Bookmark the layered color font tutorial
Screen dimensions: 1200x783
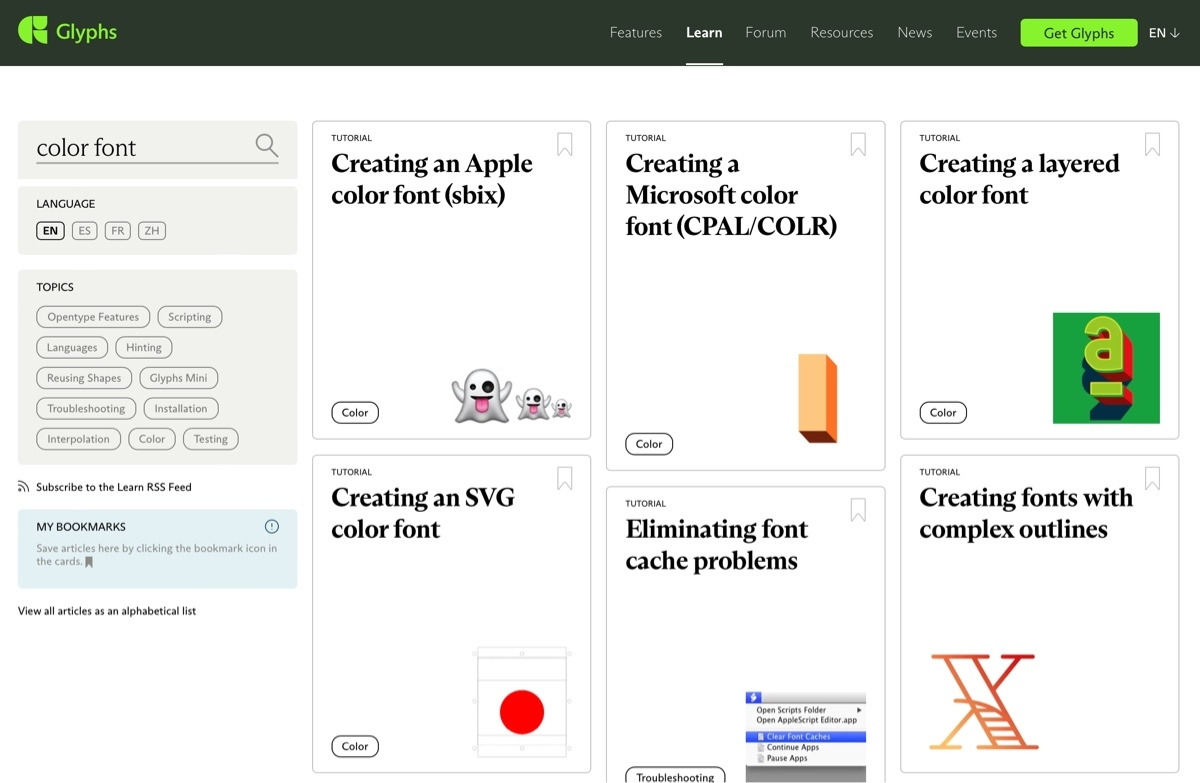1152,144
